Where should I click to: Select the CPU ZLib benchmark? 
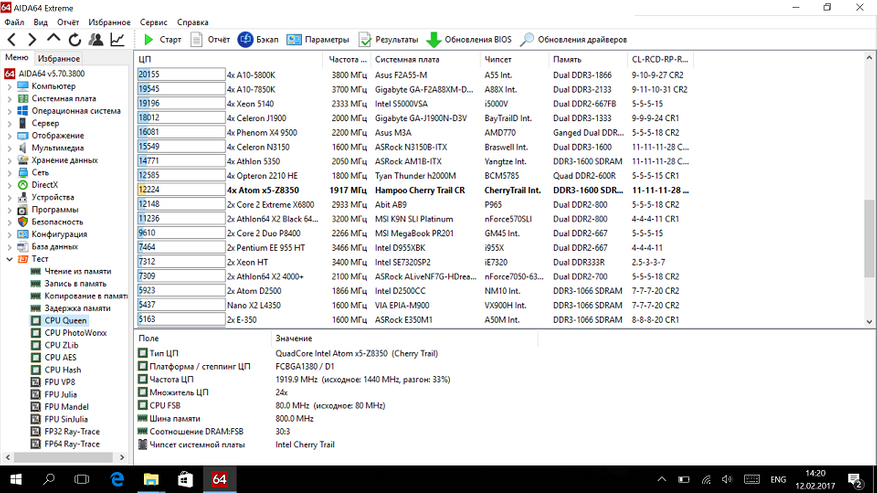pyautogui.click(x=54, y=345)
